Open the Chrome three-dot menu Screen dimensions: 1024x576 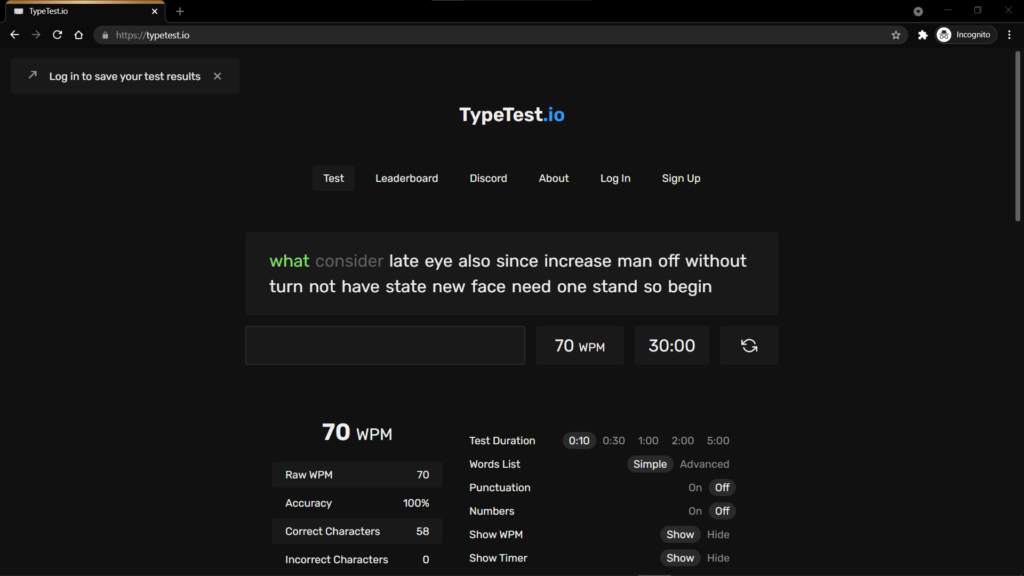(x=1009, y=35)
